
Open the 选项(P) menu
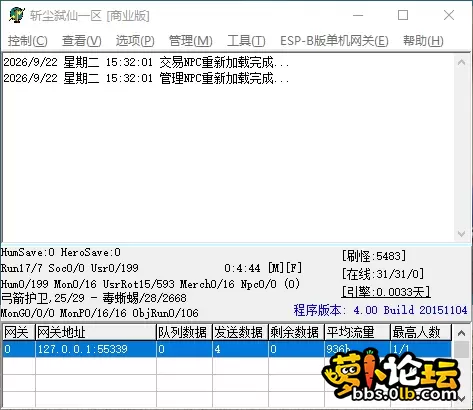[135, 41]
